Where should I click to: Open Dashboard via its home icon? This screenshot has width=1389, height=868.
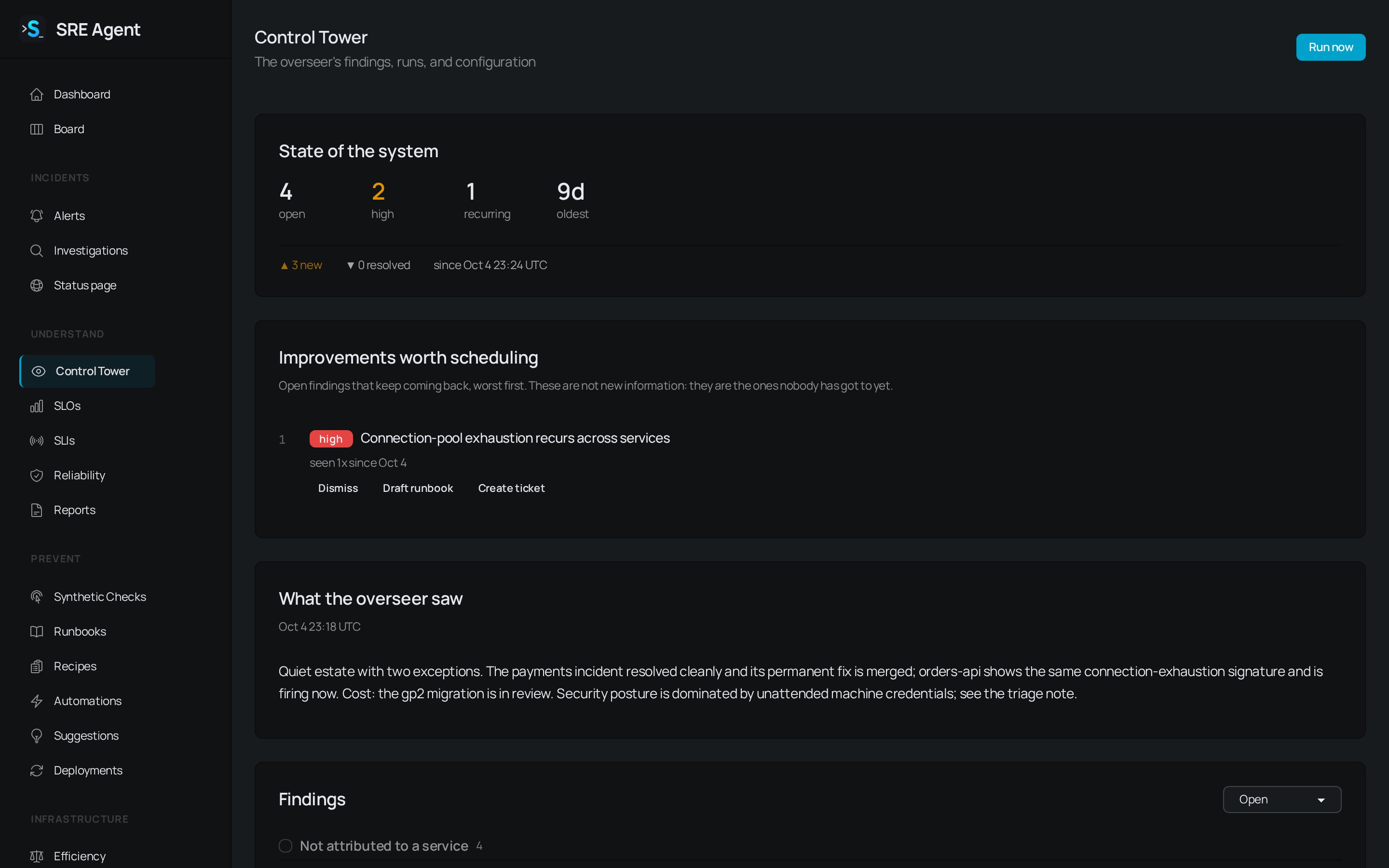pos(37,94)
